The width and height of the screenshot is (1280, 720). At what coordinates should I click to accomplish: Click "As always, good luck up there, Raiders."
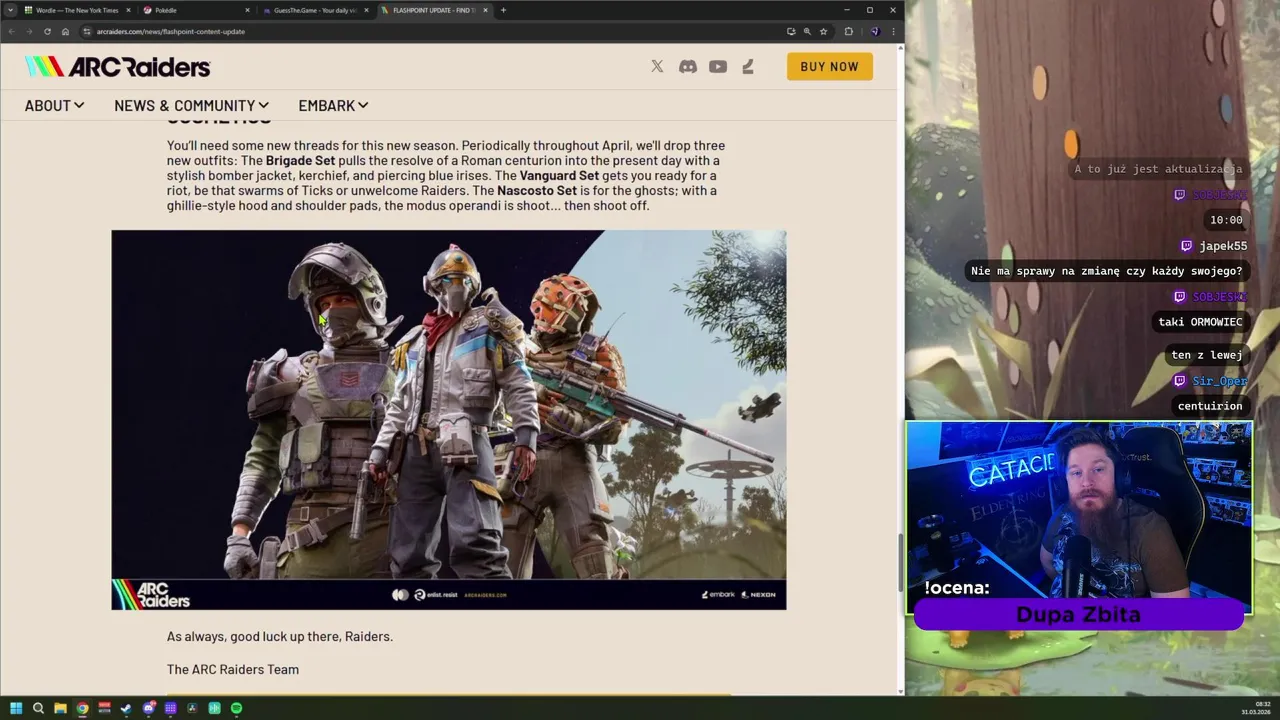click(280, 636)
